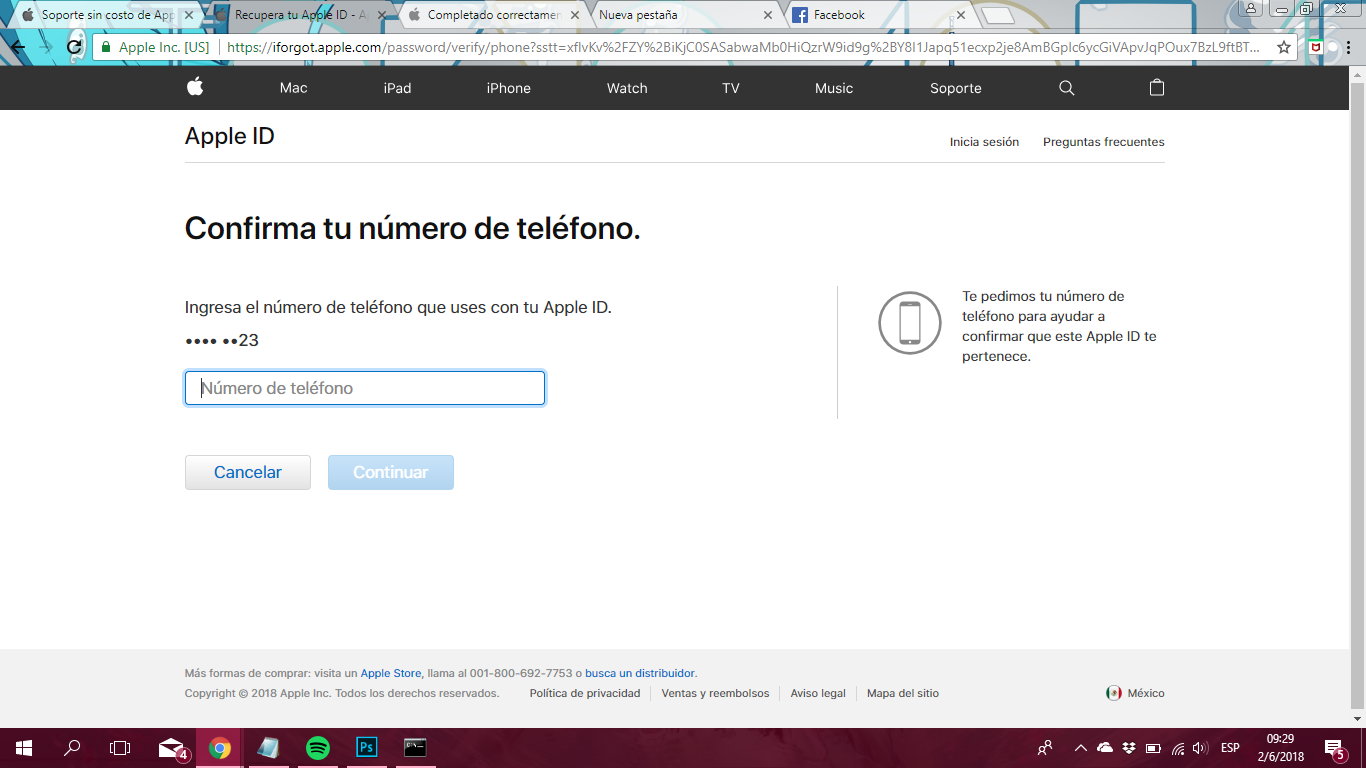Open Photoshop from the taskbar
The width and height of the screenshot is (1366, 768).
(x=367, y=748)
